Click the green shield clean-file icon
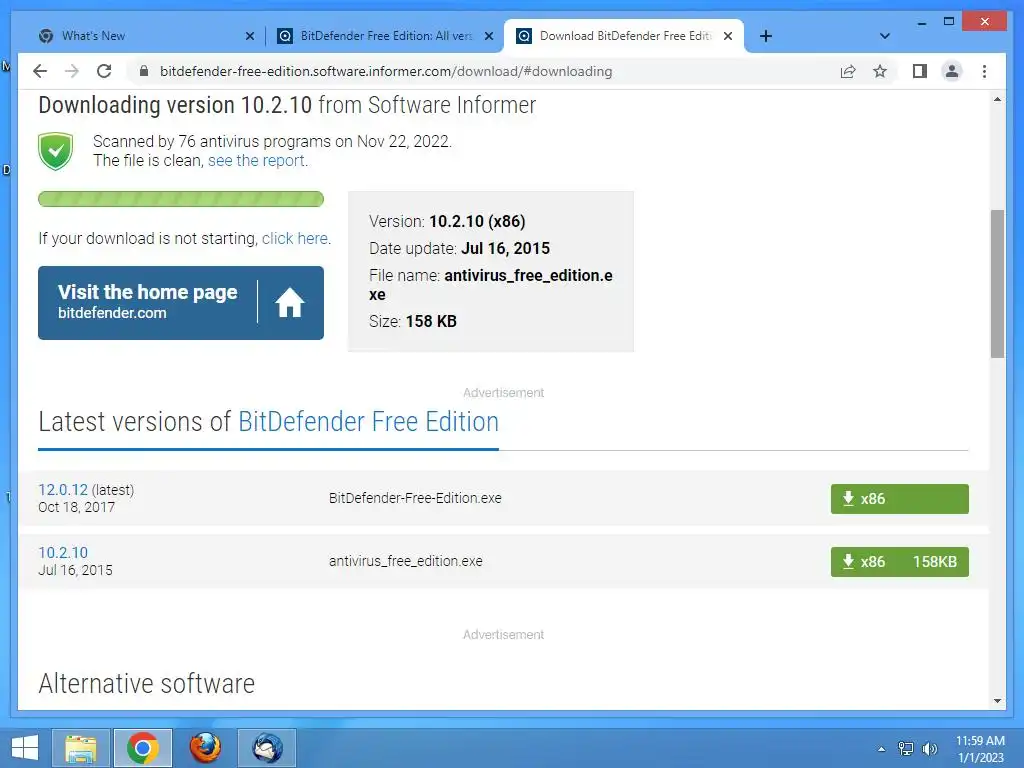The image size is (1024, 768). (x=56, y=151)
